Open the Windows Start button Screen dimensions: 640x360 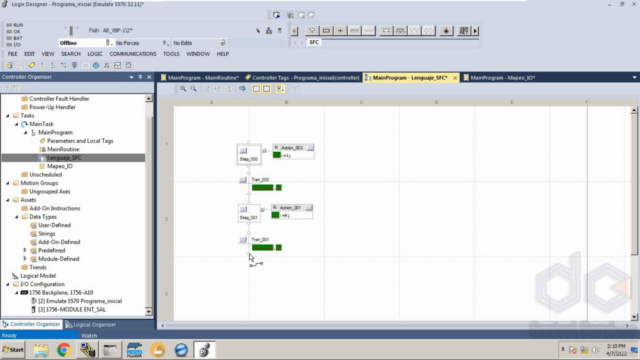coord(13,350)
